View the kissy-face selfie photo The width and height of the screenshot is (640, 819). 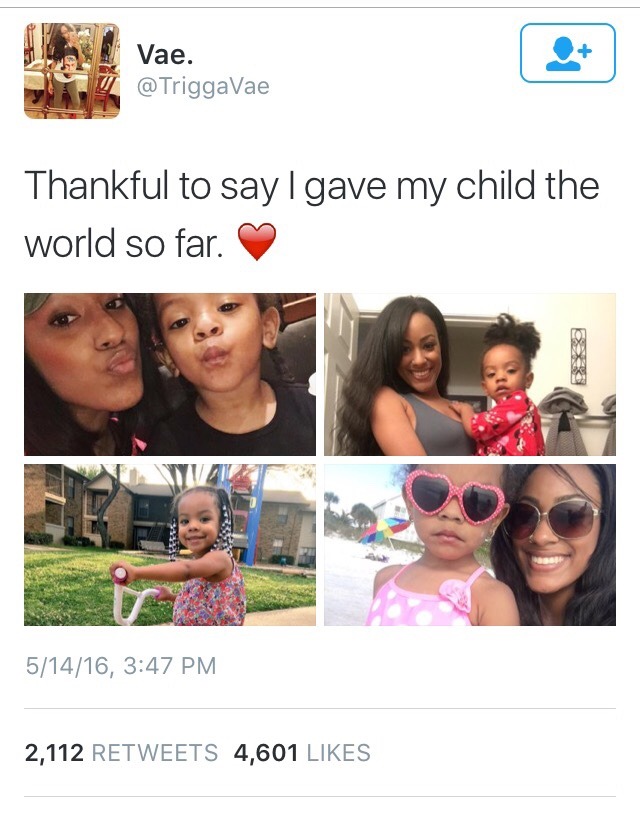(170, 374)
